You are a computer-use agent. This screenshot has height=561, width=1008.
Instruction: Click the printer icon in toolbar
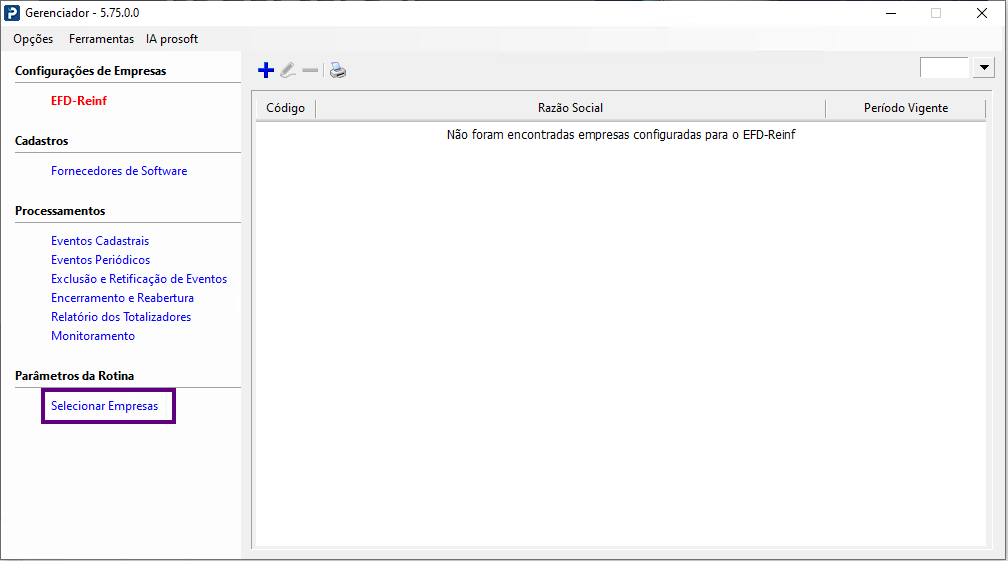338,70
